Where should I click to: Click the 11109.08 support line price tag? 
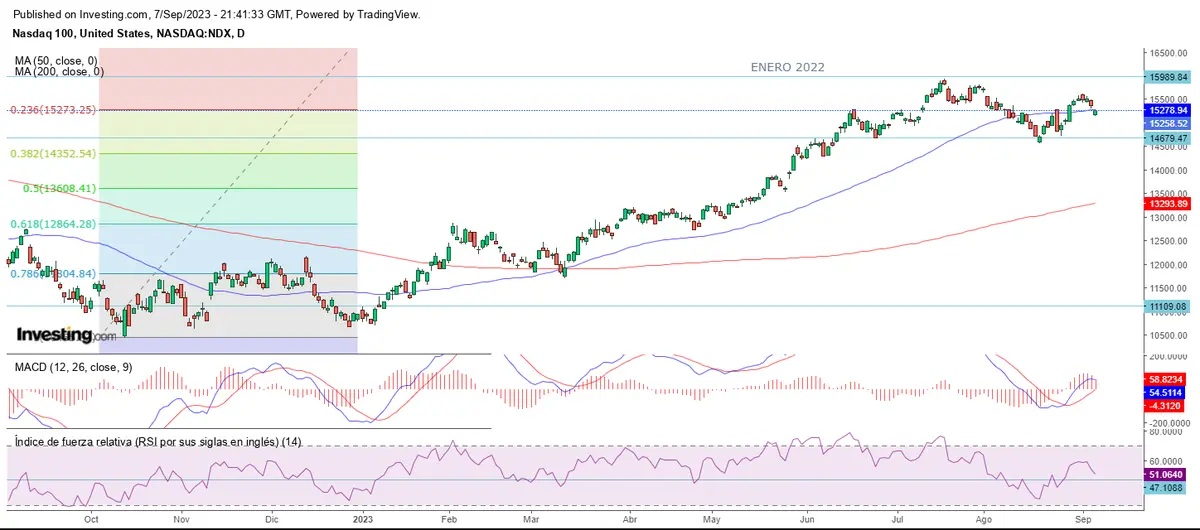1168,306
